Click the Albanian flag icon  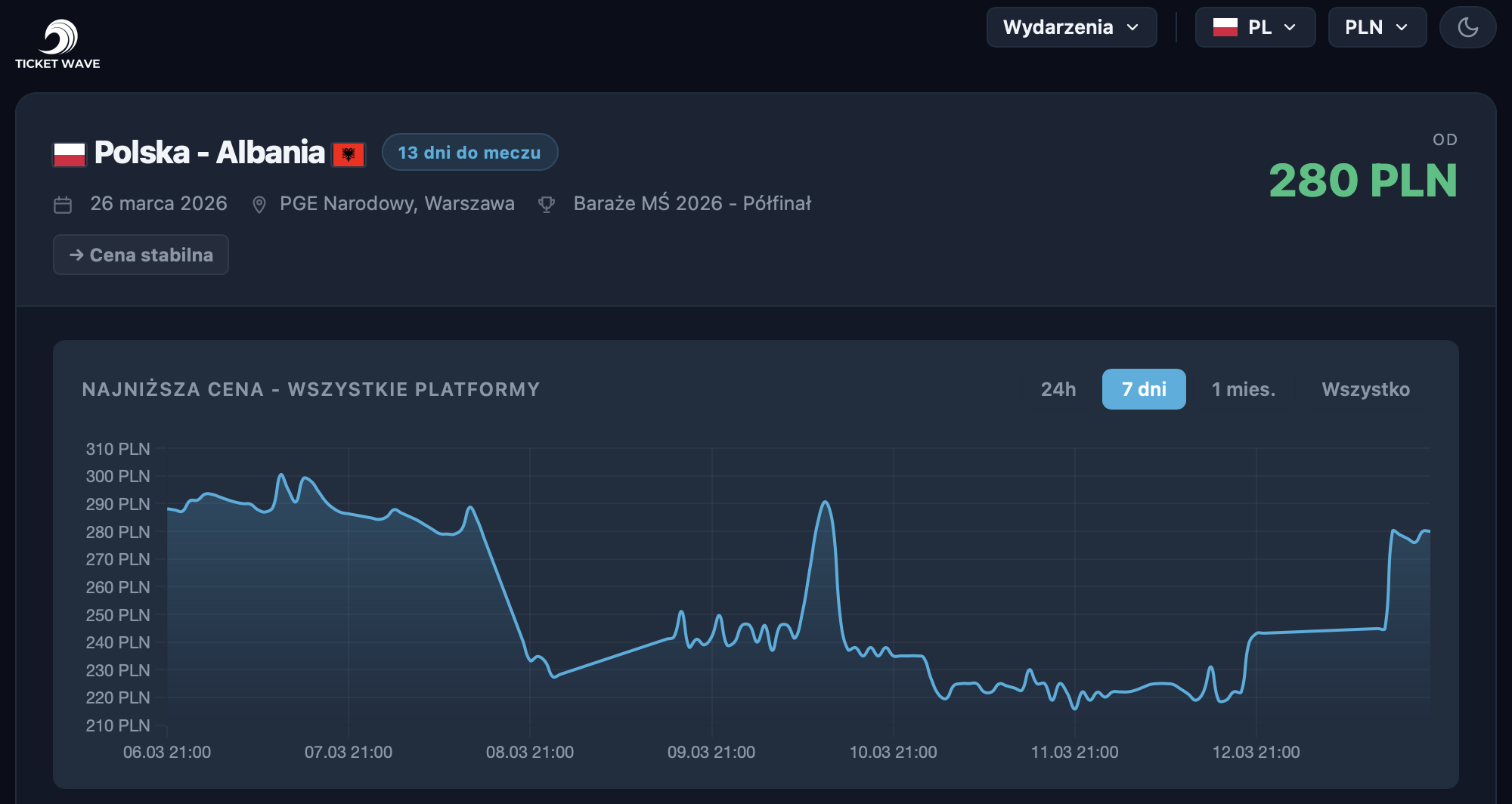tap(349, 154)
